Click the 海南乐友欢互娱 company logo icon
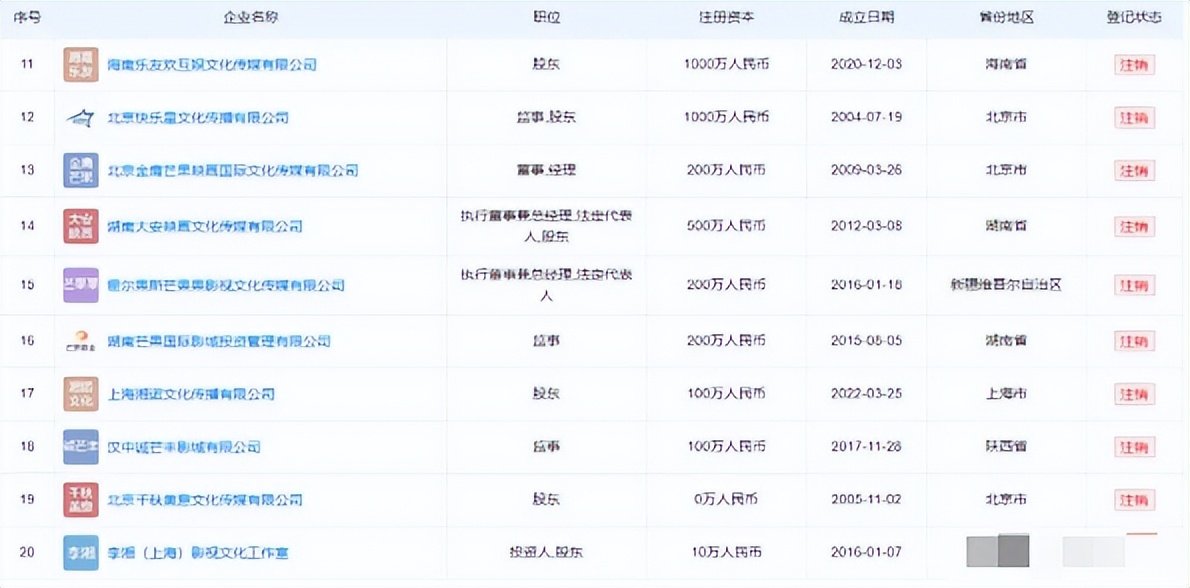 click(x=81, y=64)
